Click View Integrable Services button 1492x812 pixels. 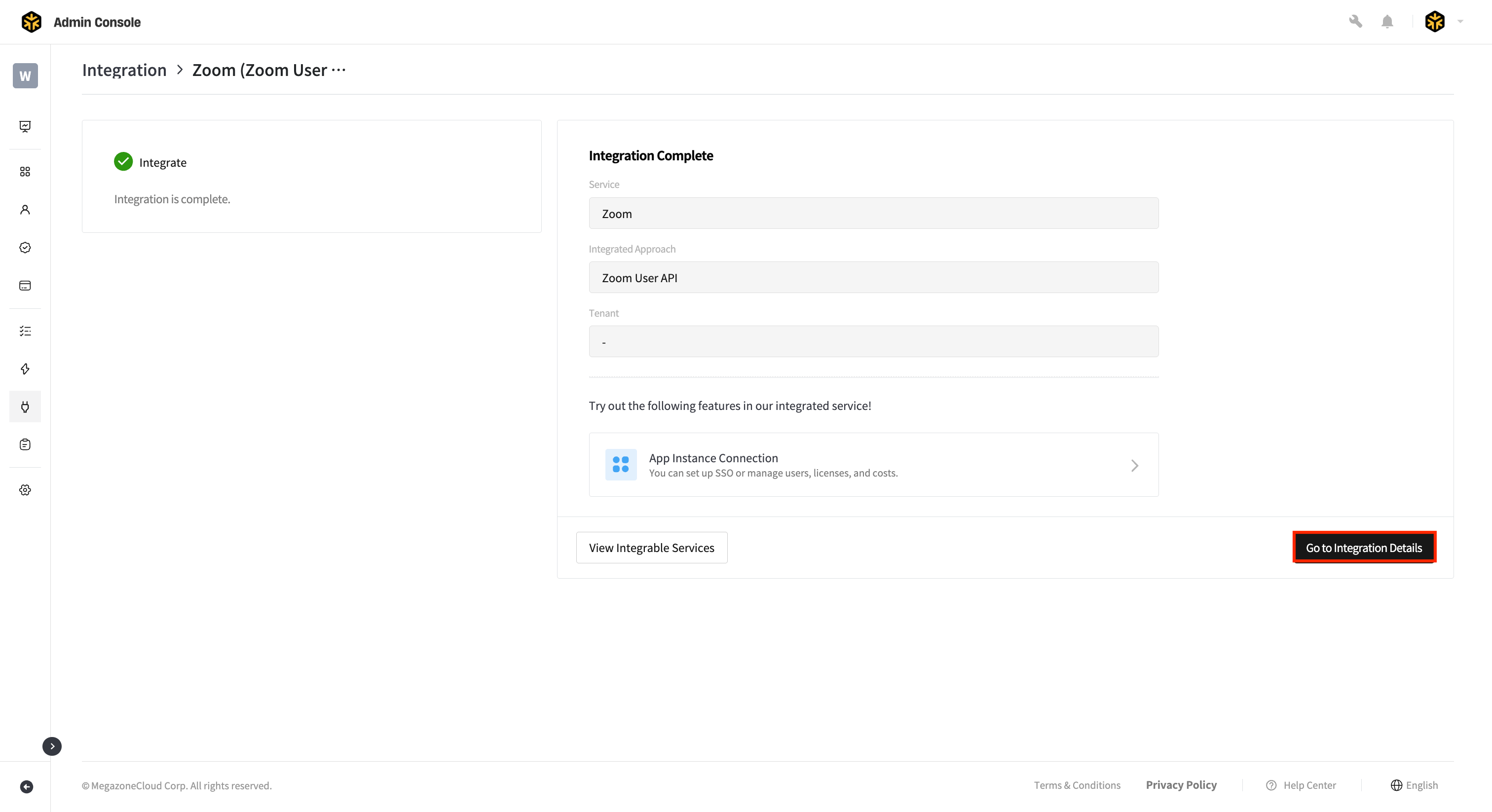click(652, 547)
